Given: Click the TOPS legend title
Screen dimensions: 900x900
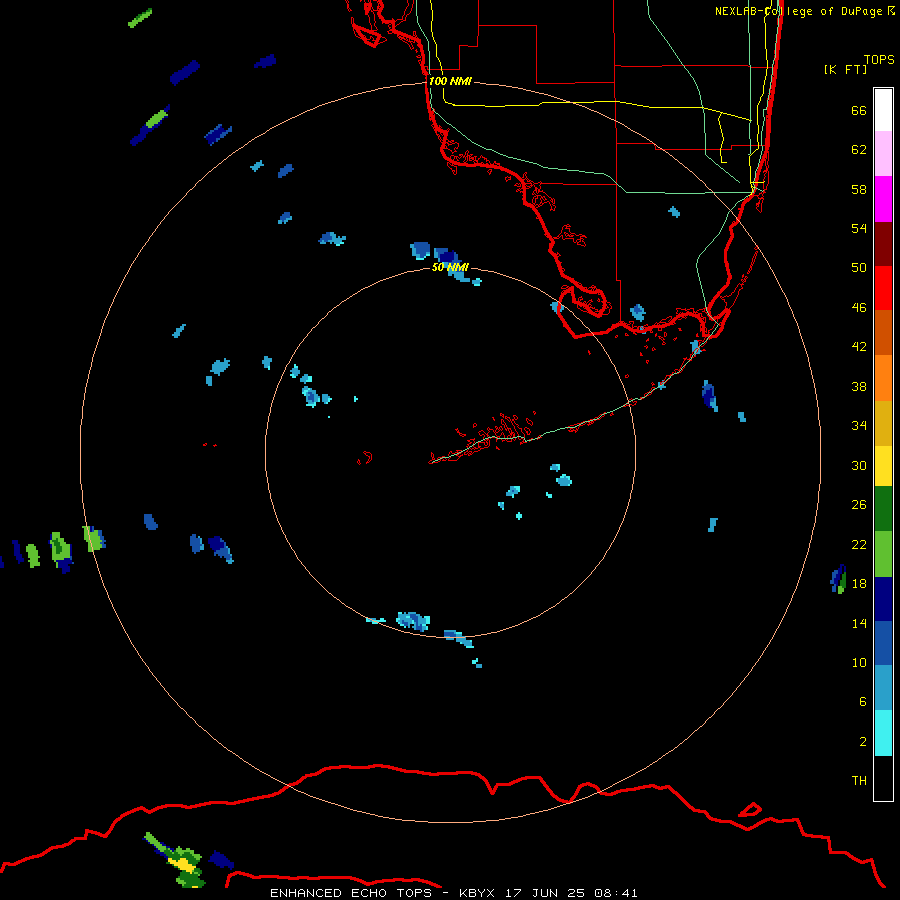Looking at the screenshot, I should pyautogui.click(x=879, y=59).
